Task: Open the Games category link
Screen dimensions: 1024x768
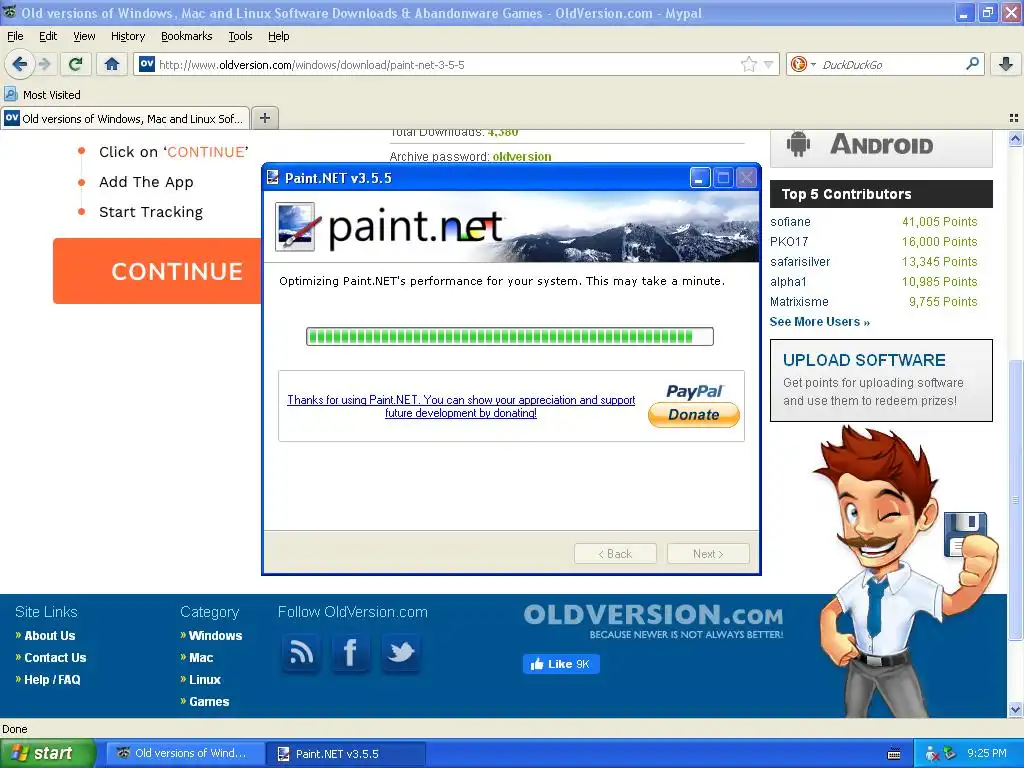Action: click(209, 702)
